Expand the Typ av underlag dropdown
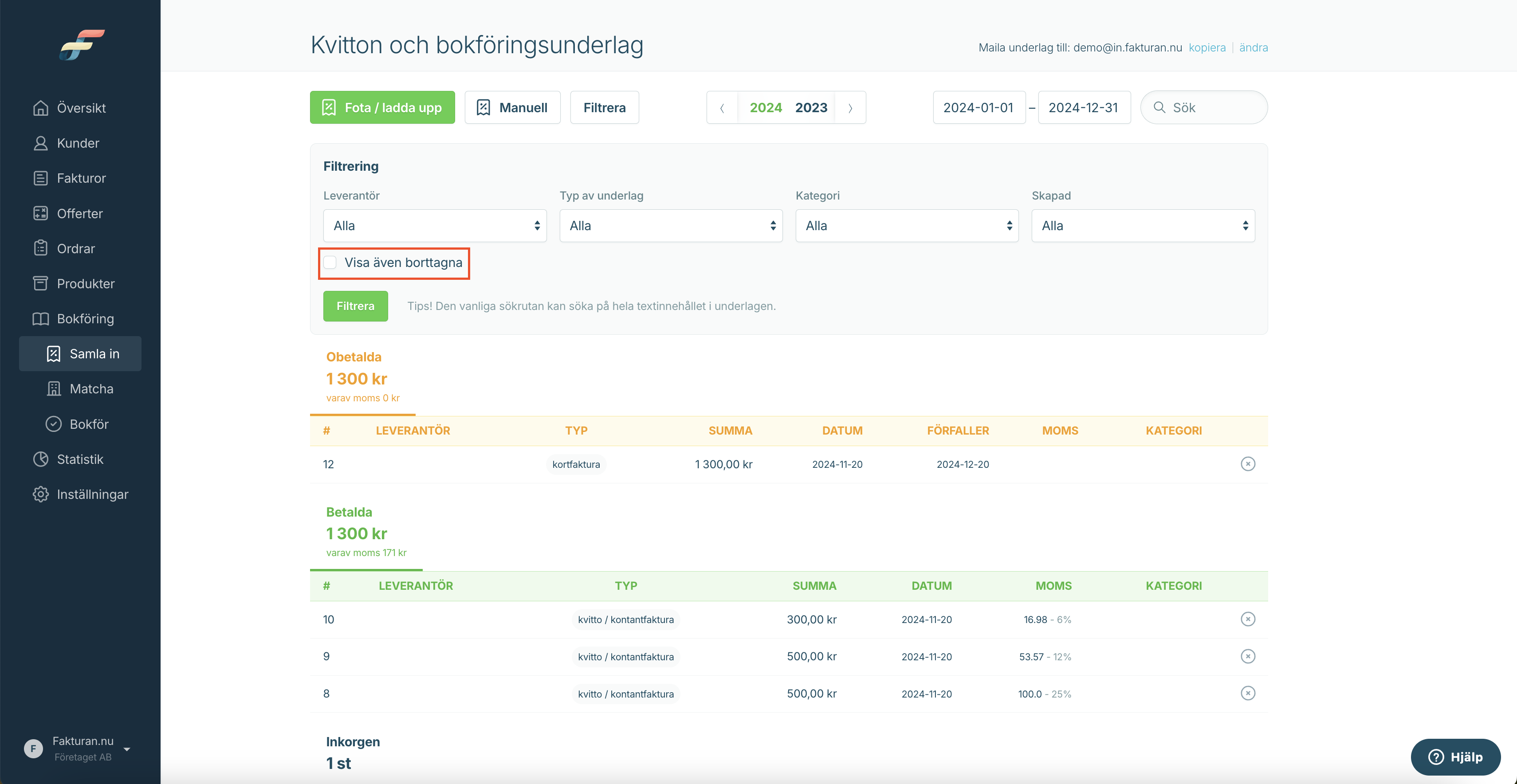The image size is (1517, 784). click(x=671, y=225)
